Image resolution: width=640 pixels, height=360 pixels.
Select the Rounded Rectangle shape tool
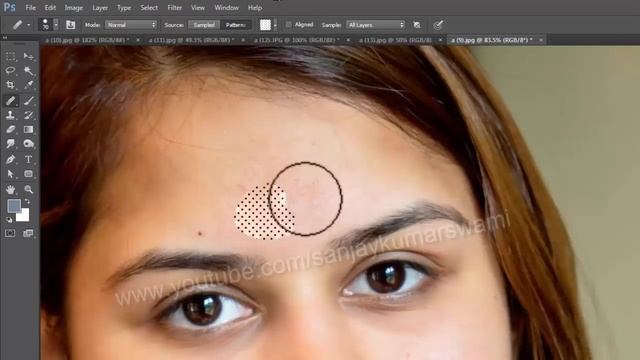(28, 174)
